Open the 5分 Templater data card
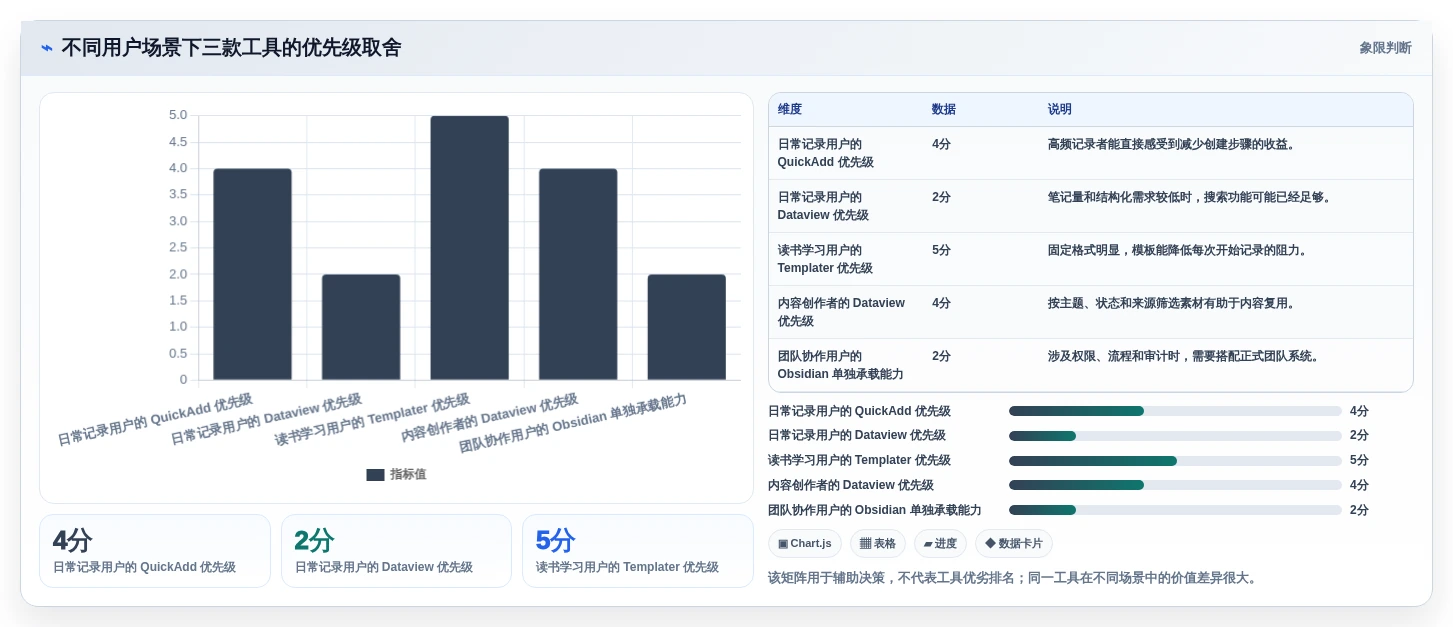 click(638, 551)
